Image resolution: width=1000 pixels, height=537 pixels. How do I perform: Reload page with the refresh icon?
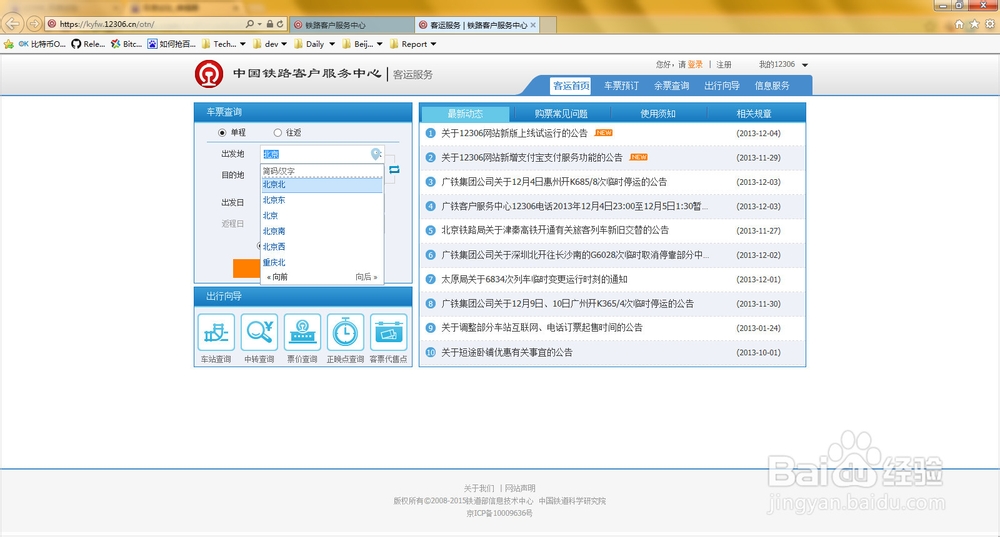coord(280,24)
